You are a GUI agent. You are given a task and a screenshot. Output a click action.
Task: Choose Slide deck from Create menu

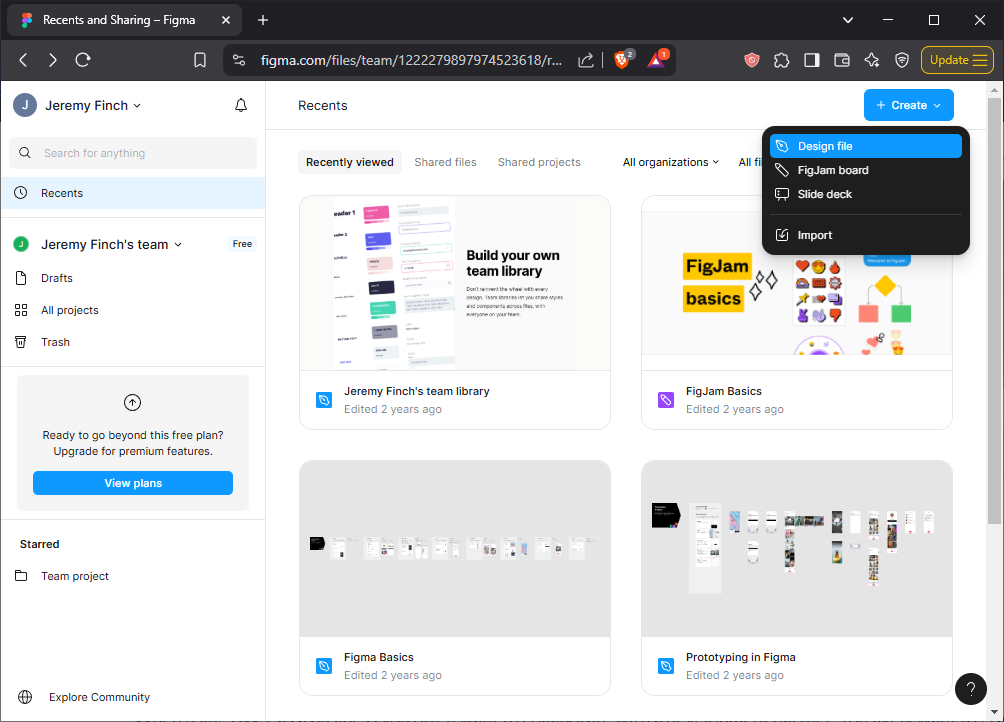point(866,194)
